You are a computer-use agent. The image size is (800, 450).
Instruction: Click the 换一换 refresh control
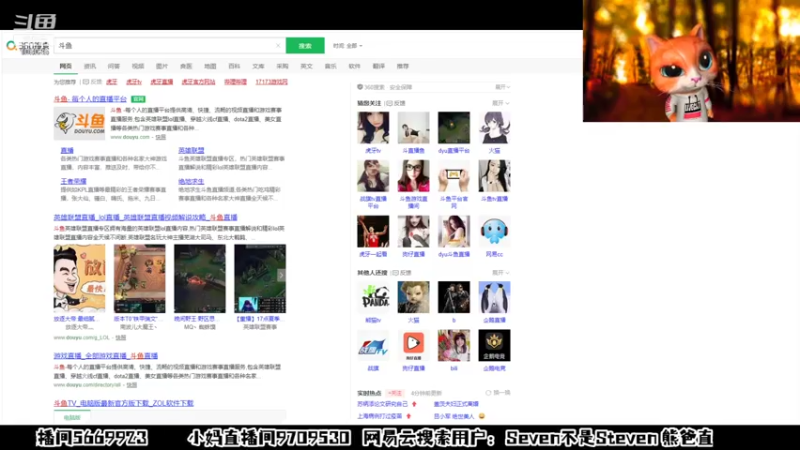click(x=498, y=393)
